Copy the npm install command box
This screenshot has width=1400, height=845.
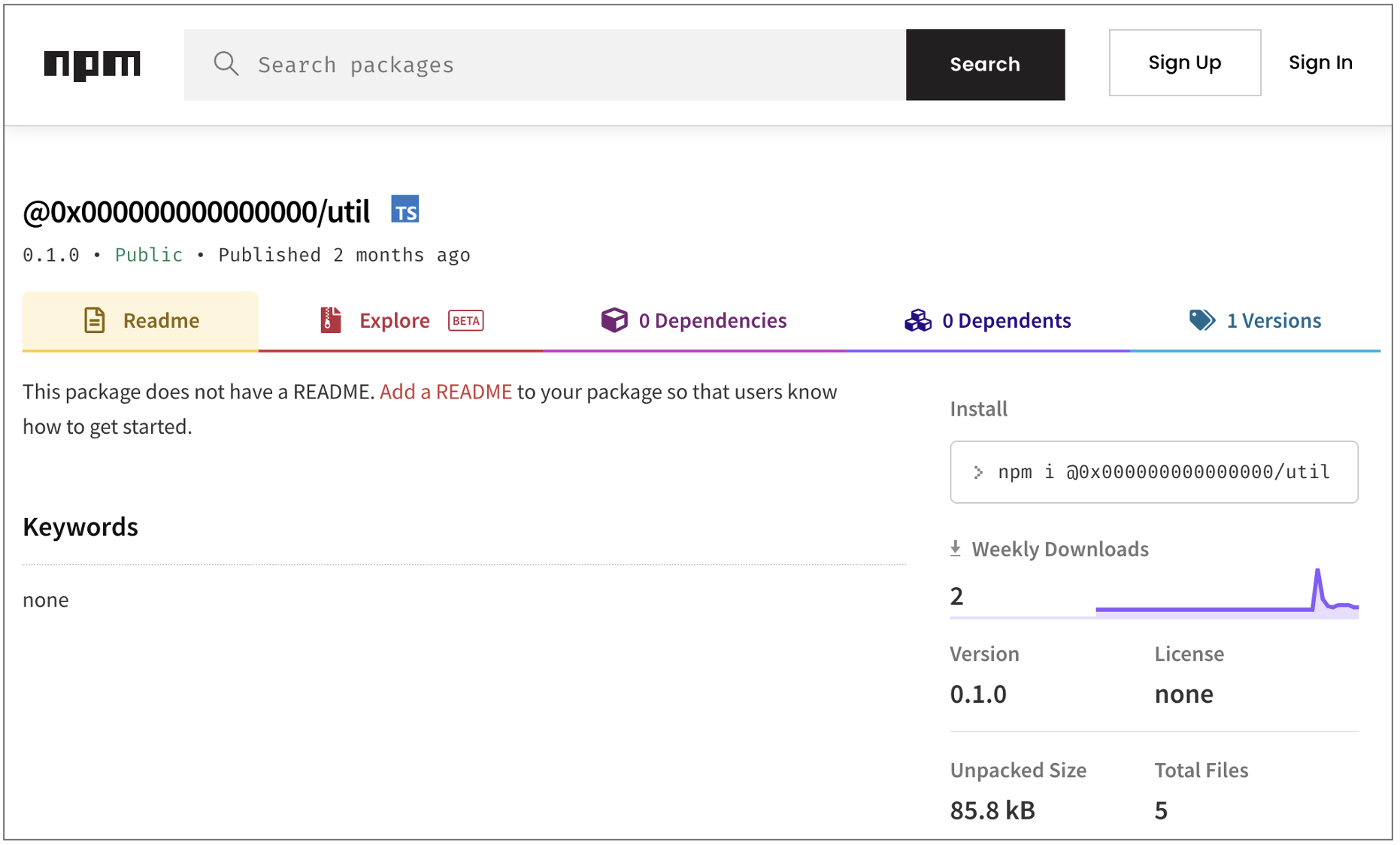(1153, 472)
